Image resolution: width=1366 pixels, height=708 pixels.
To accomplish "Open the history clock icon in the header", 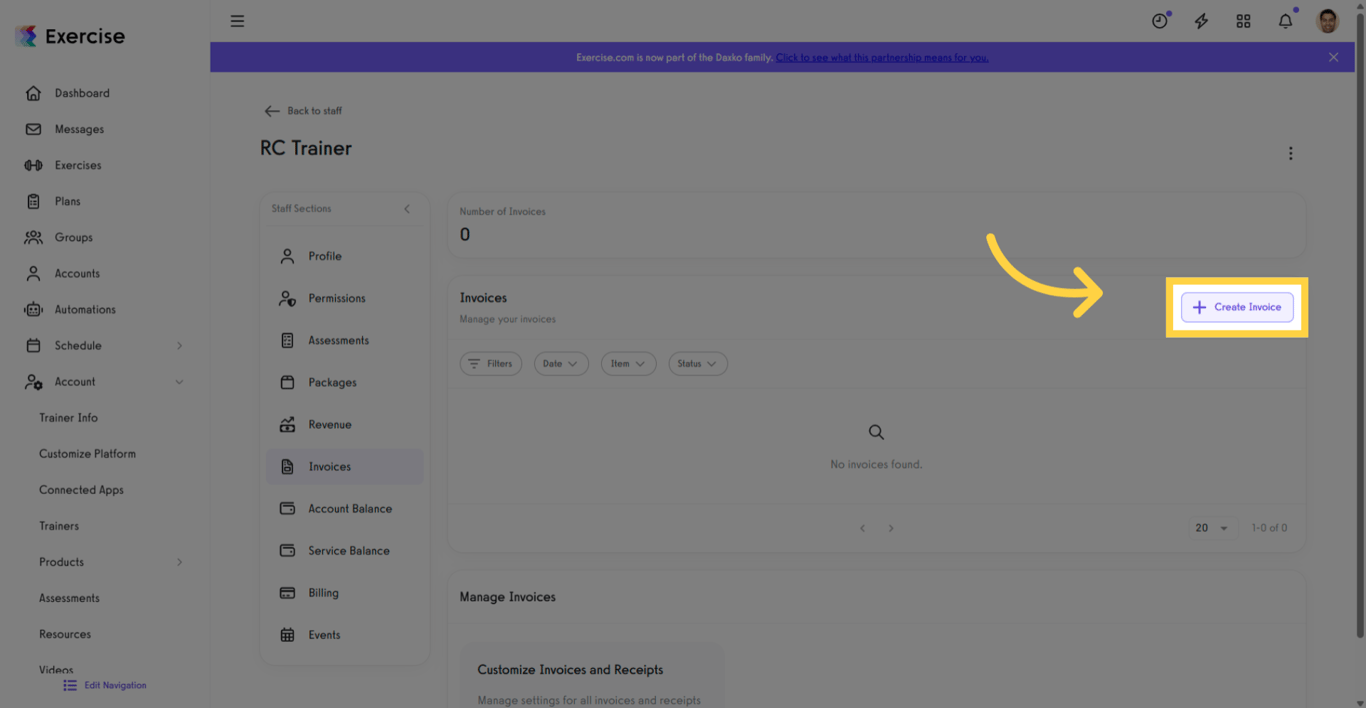I will [1158, 20].
